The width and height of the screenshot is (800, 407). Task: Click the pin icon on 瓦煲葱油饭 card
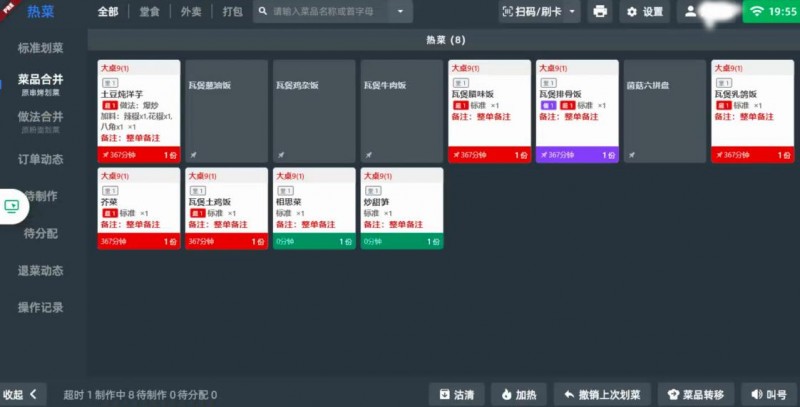coord(192,155)
